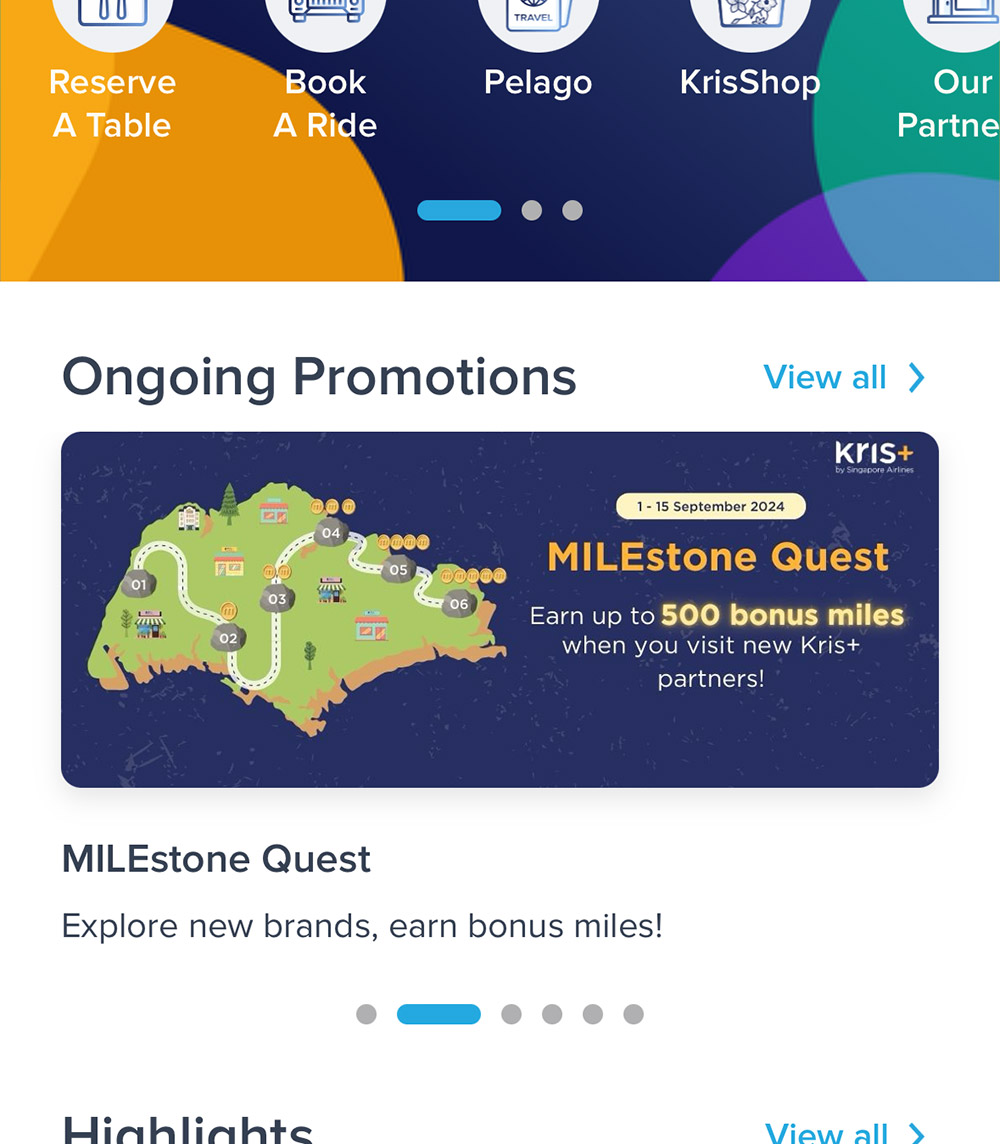Select second page dot in shortcuts carousel
Screen dimensions: 1000x1144
[x=532, y=210]
